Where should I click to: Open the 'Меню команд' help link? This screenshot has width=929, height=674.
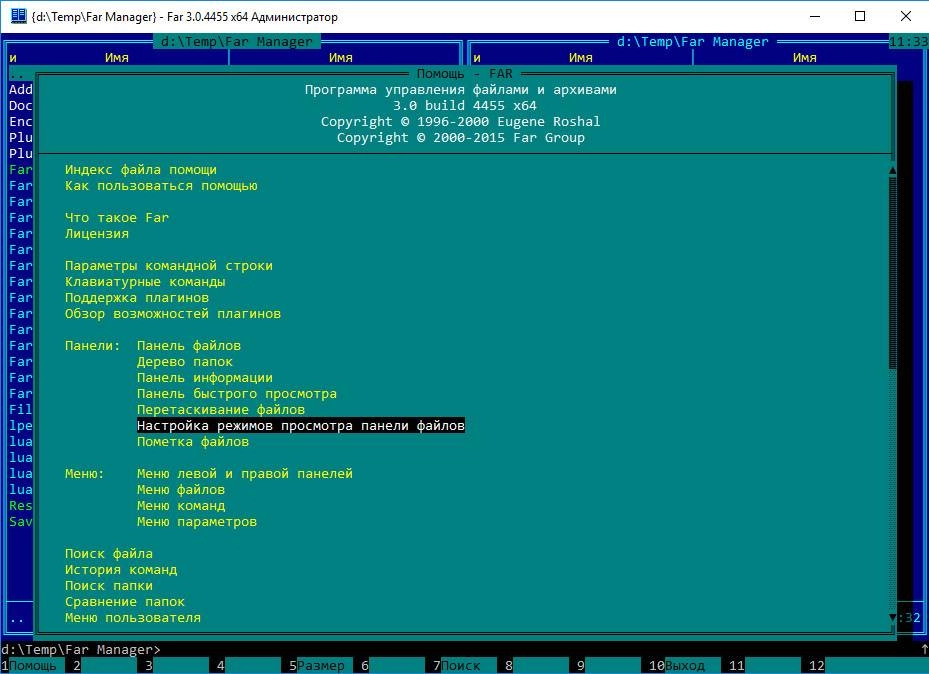(181, 506)
